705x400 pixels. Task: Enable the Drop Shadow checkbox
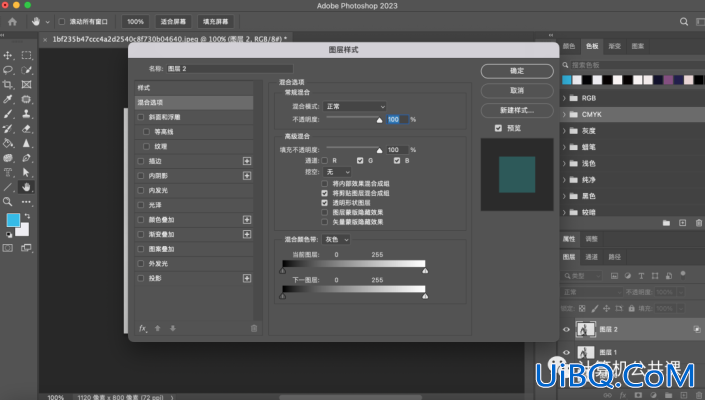141,278
